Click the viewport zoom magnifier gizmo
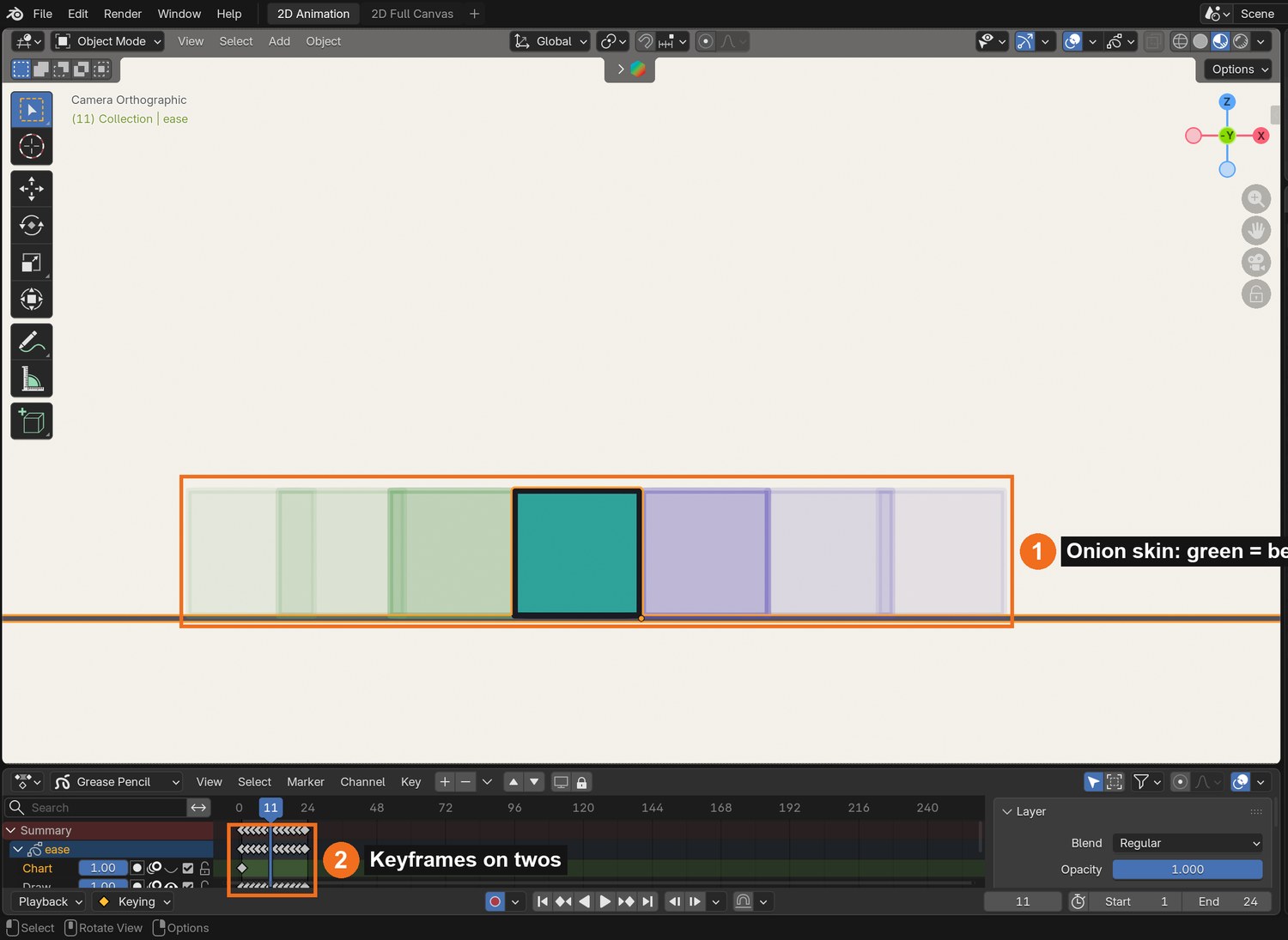The width and height of the screenshot is (1288, 940). pyautogui.click(x=1255, y=199)
